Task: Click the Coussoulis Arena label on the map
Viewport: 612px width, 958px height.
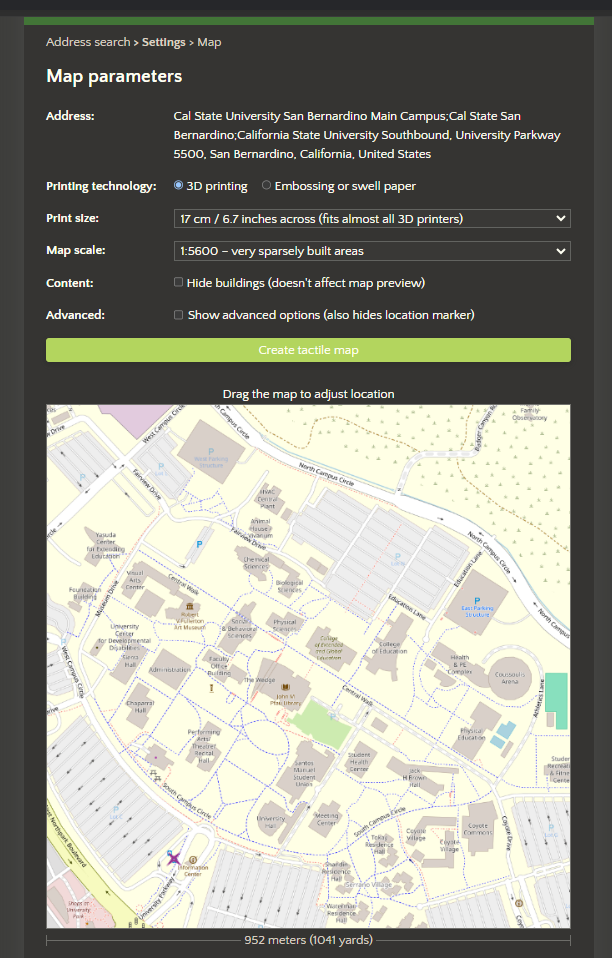Action: point(510,678)
